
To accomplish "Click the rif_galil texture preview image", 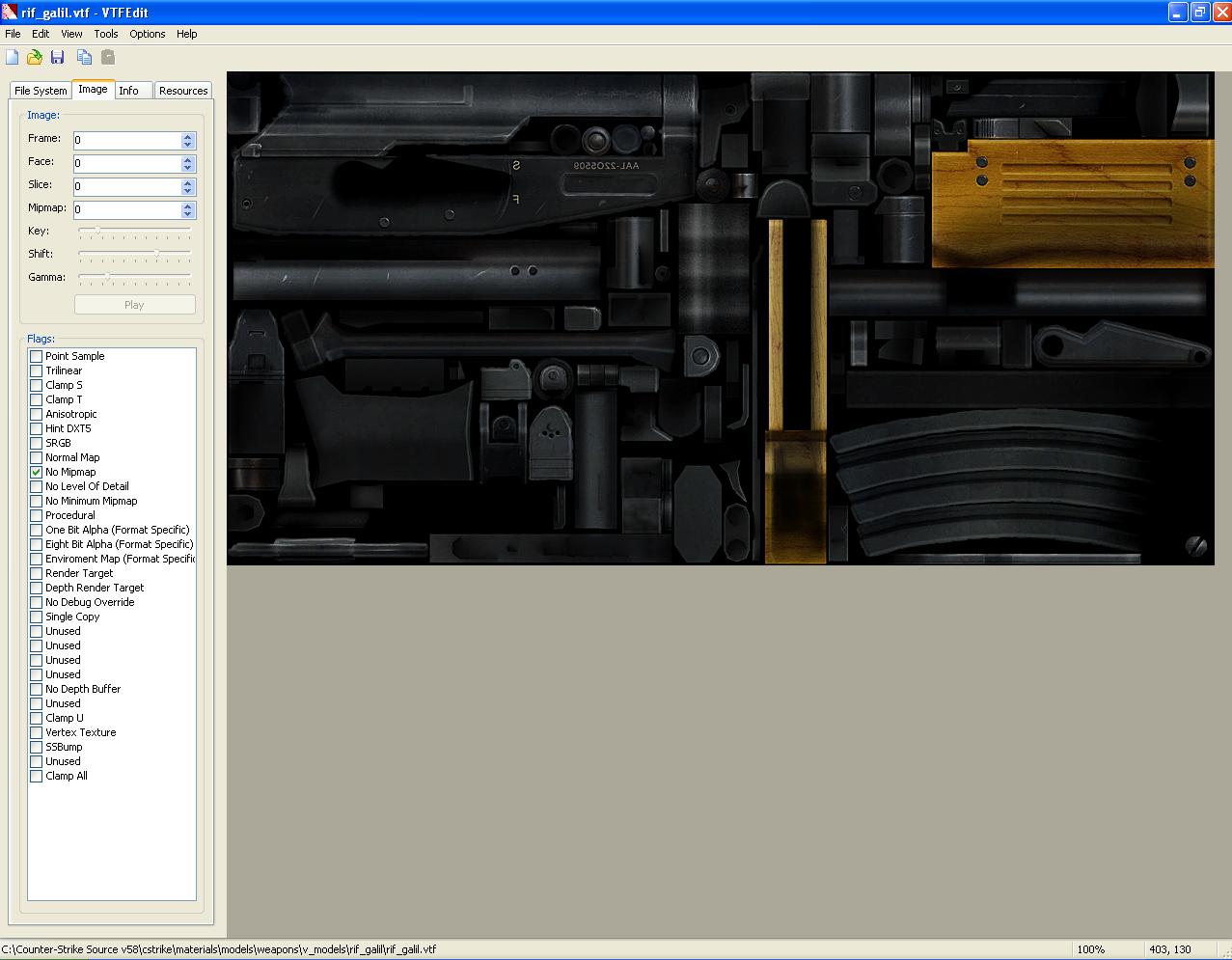I will pos(721,318).
